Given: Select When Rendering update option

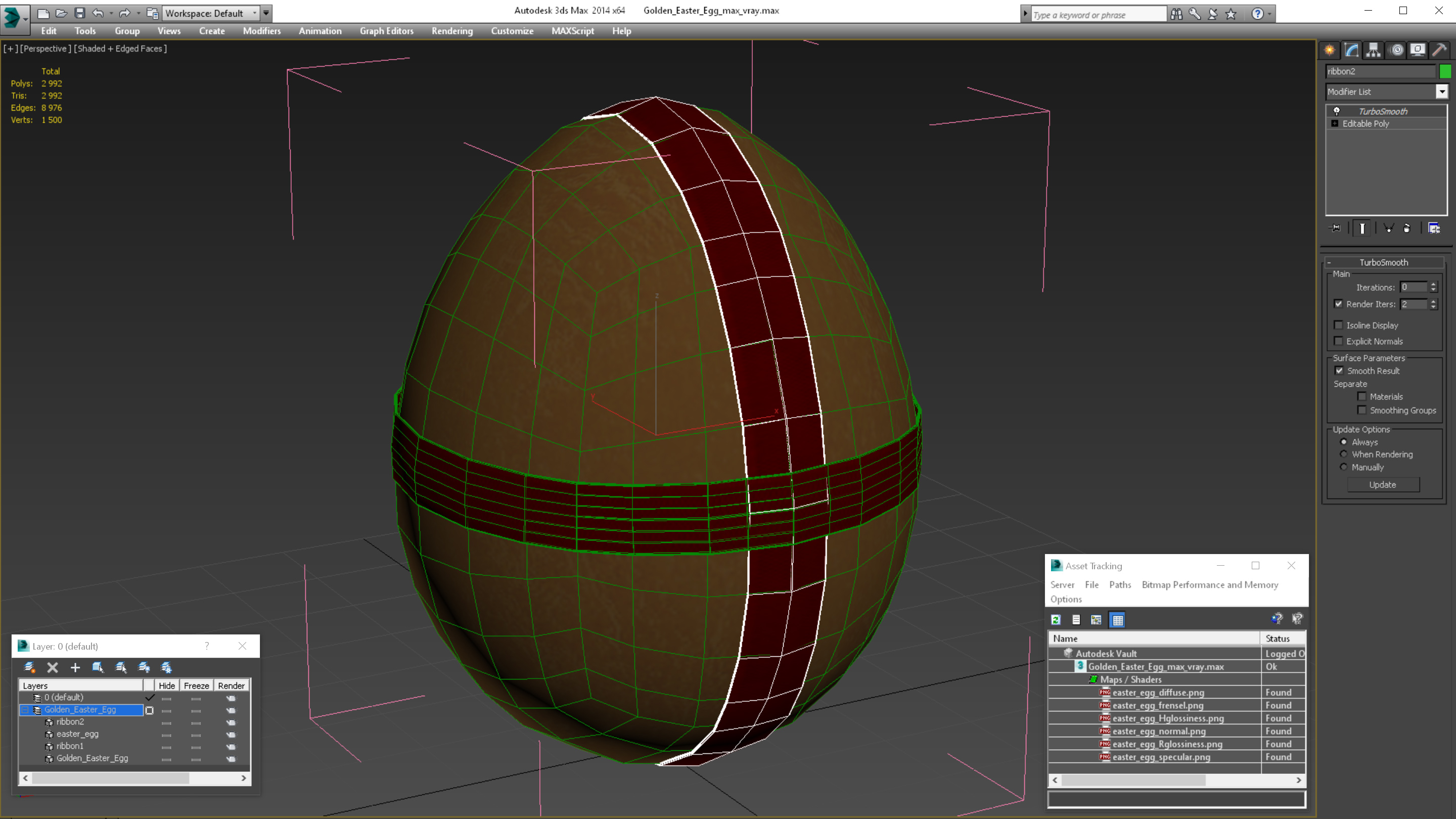Looking at the screenshot, I should (1344, 454).
